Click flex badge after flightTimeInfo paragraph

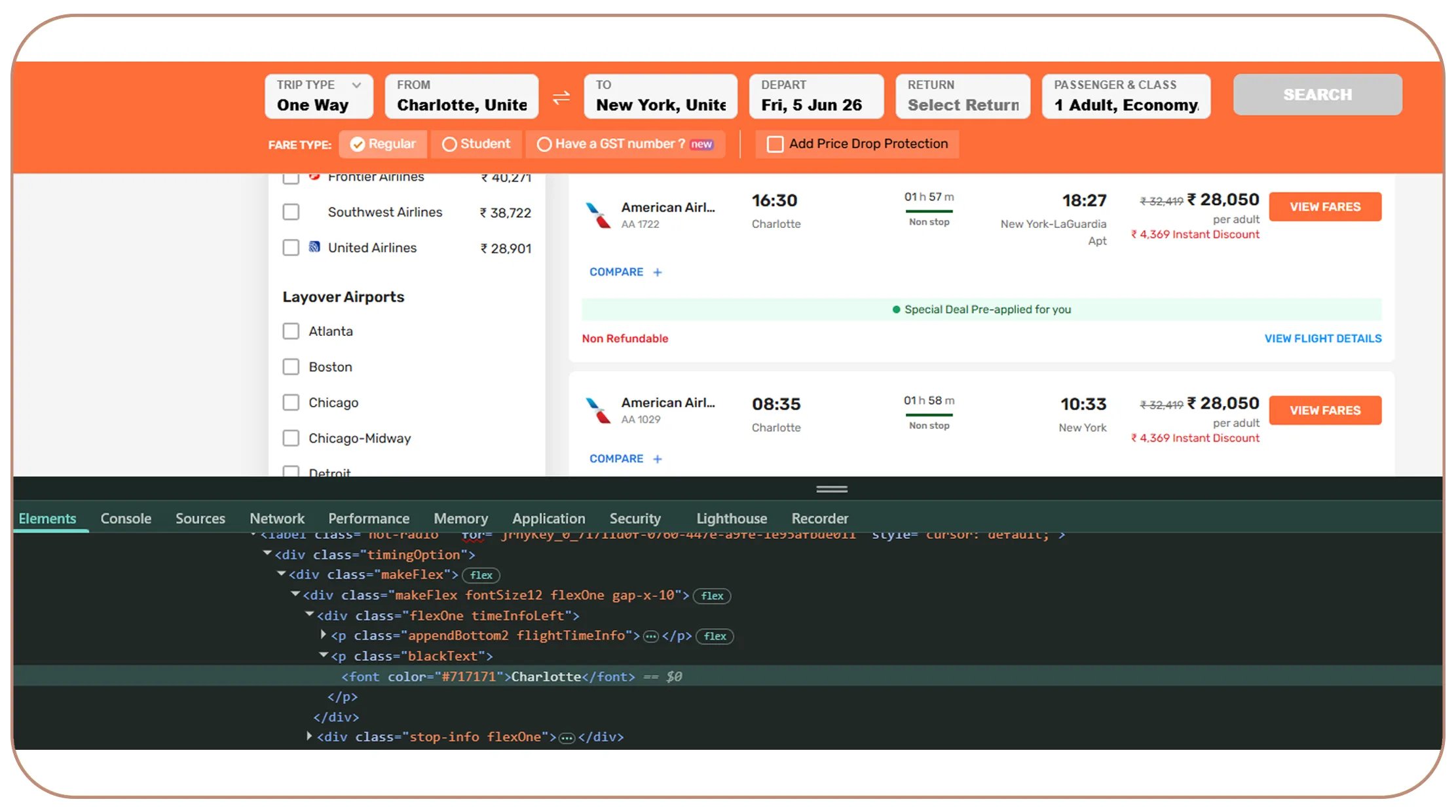(x=715, y=637)
